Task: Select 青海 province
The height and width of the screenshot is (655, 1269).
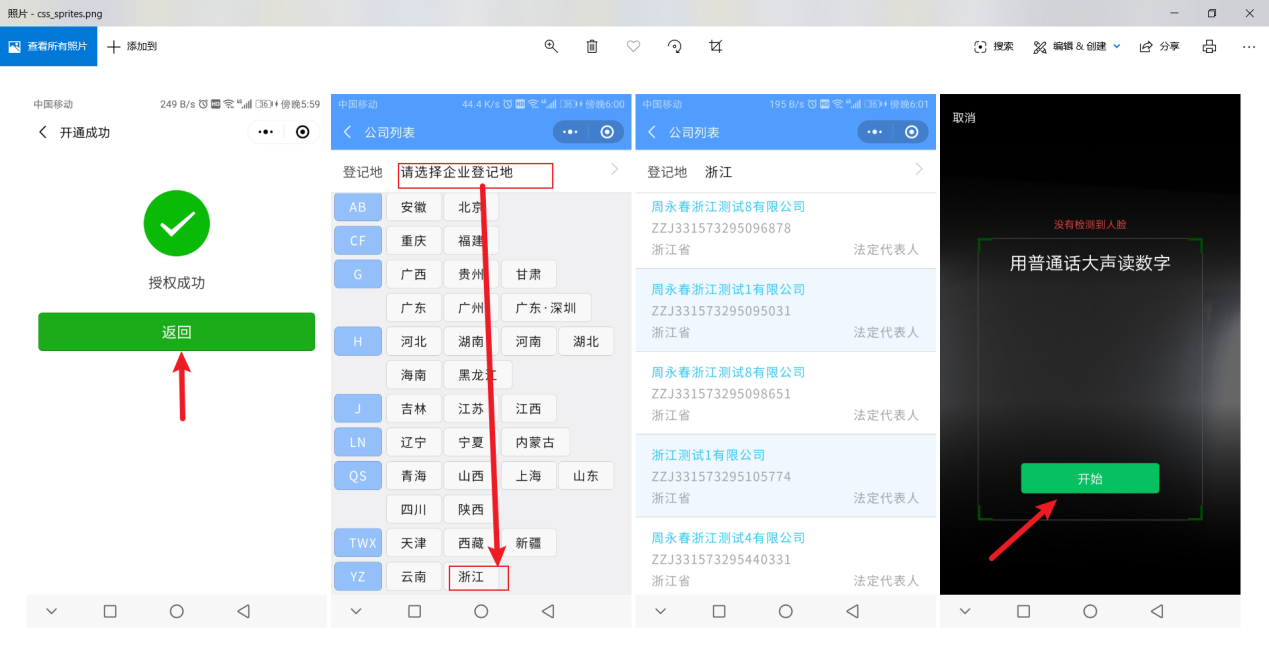Action: pos(414,476)
